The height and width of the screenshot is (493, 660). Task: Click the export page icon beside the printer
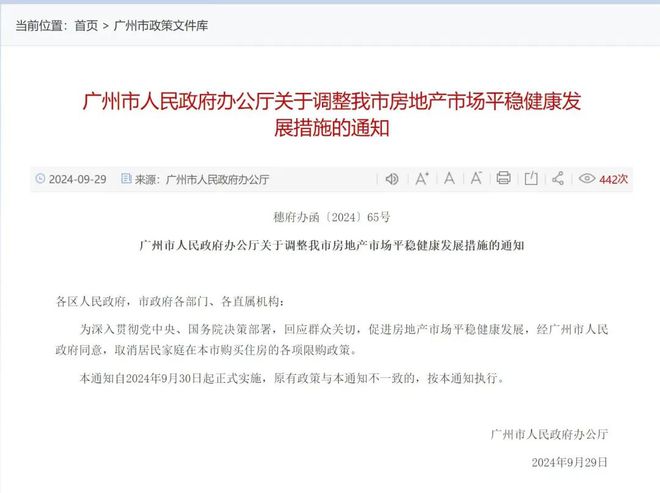[531, 179]
